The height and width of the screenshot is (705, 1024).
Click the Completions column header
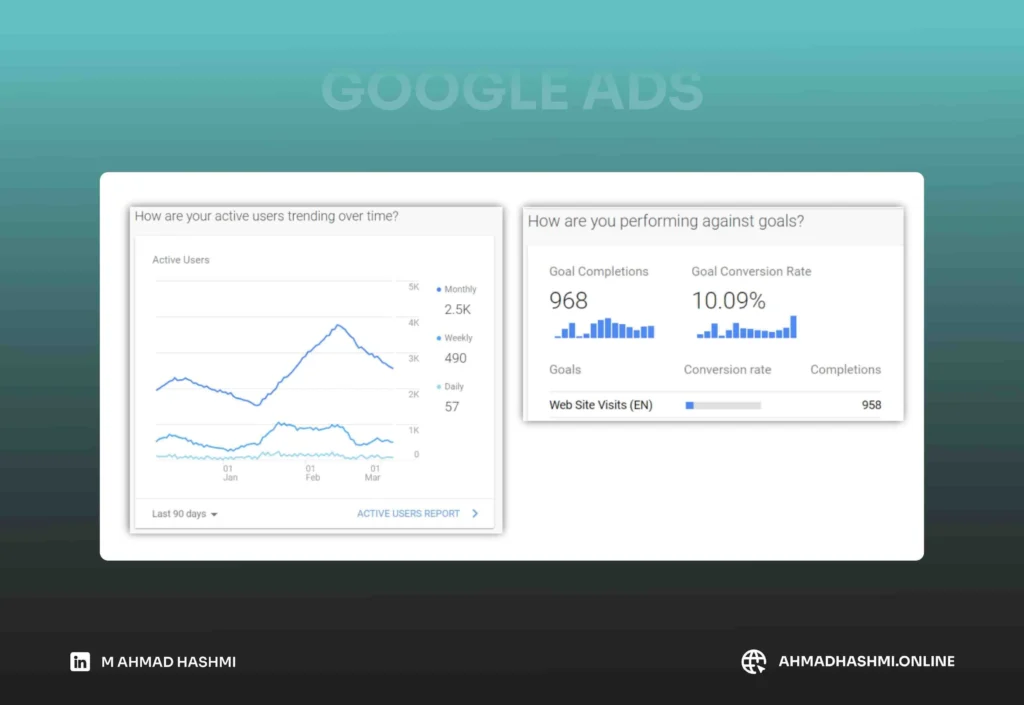845,369
